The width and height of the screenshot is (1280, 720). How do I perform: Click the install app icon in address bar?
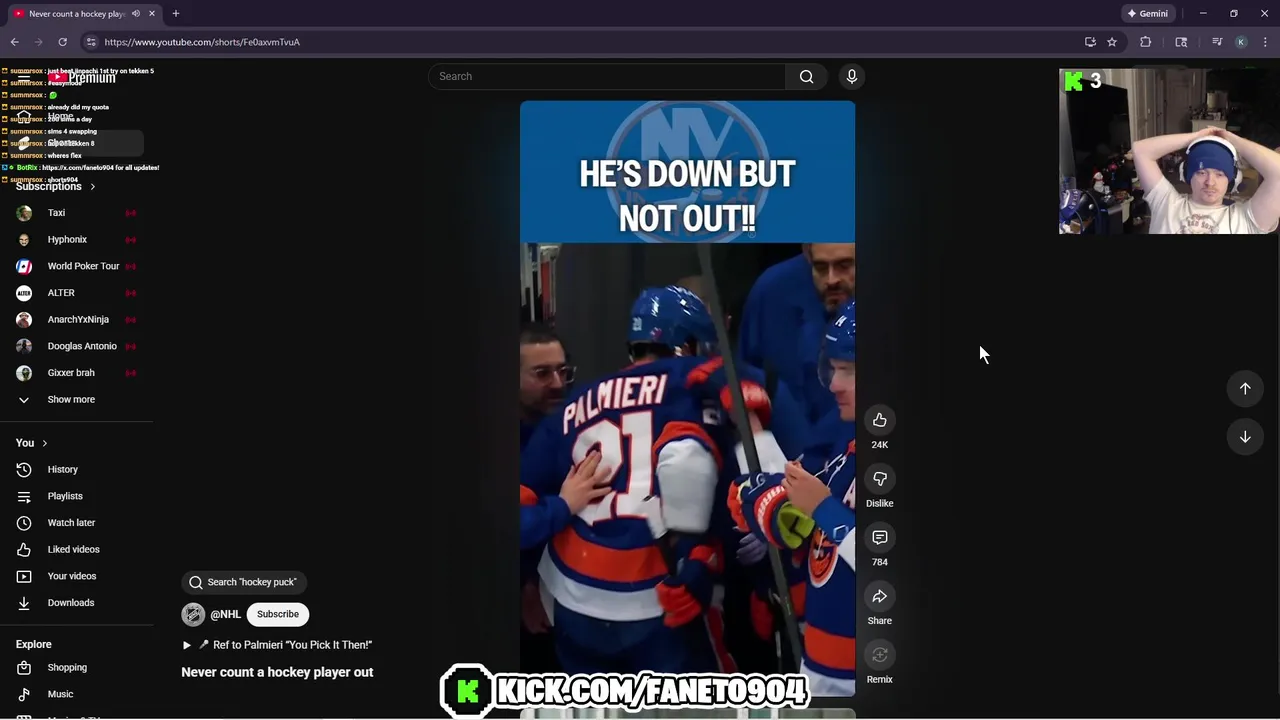coord(1090,42)
